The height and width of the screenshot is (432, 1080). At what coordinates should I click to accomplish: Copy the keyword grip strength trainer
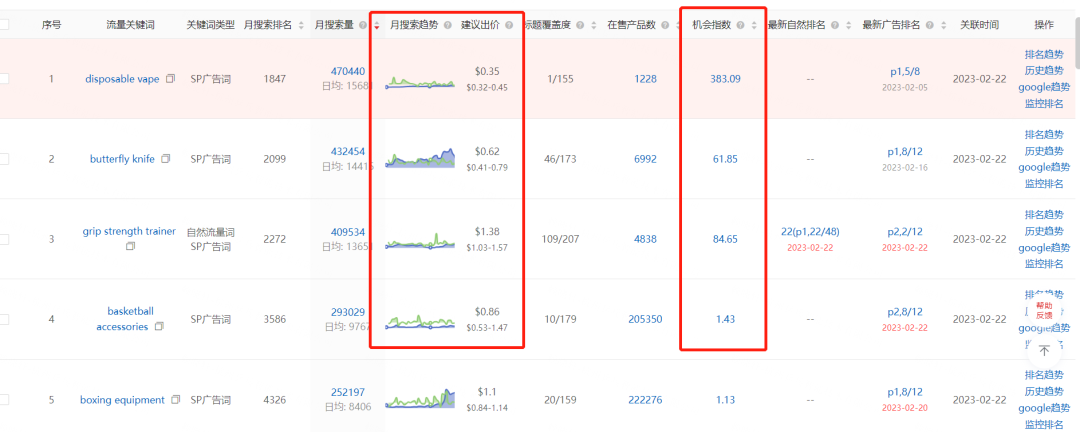coord(130,246)
